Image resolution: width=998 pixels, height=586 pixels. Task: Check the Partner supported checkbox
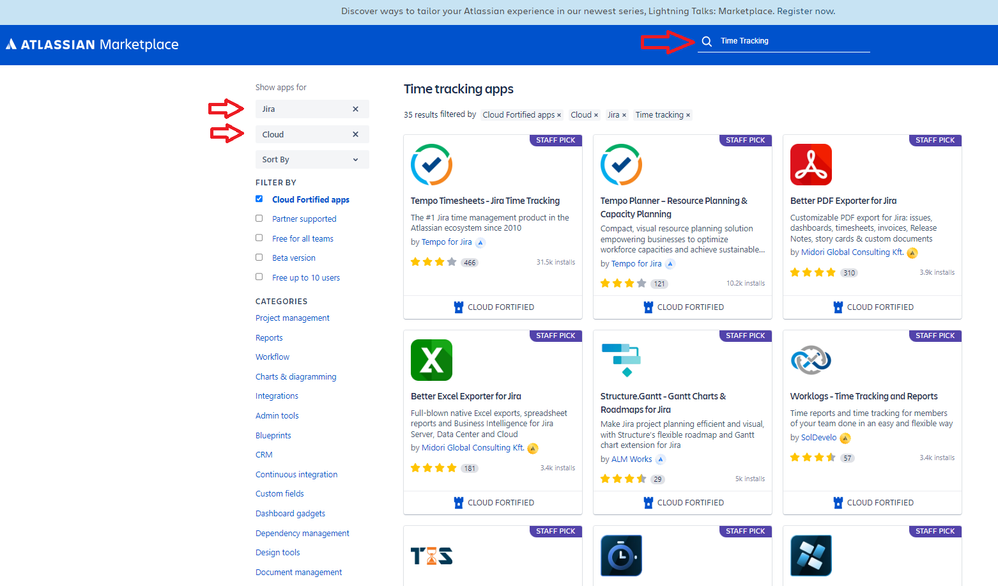(259, 218)
